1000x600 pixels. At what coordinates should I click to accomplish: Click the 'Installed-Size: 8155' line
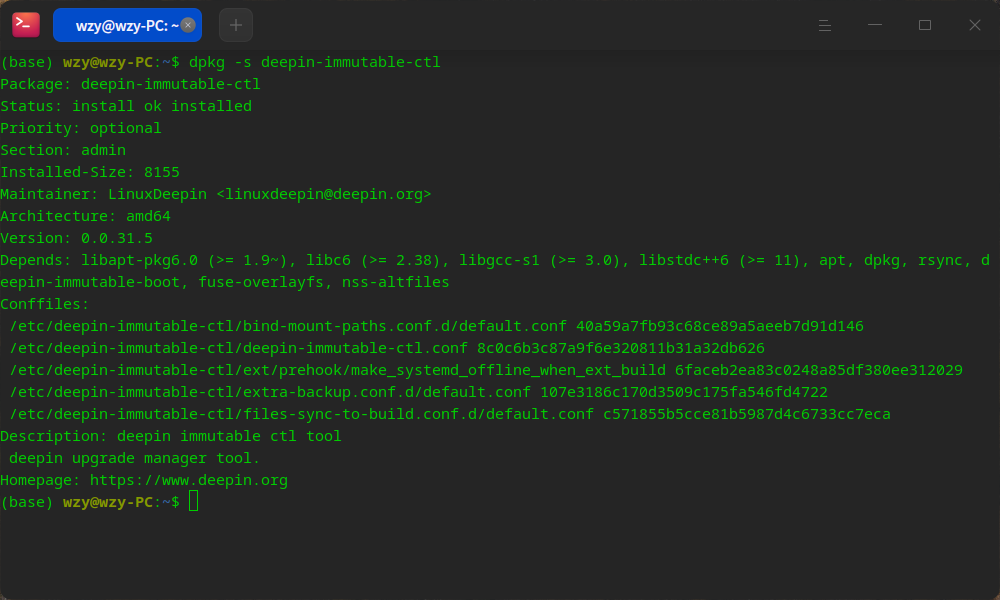pyautogui.click(x=90, y=172)
